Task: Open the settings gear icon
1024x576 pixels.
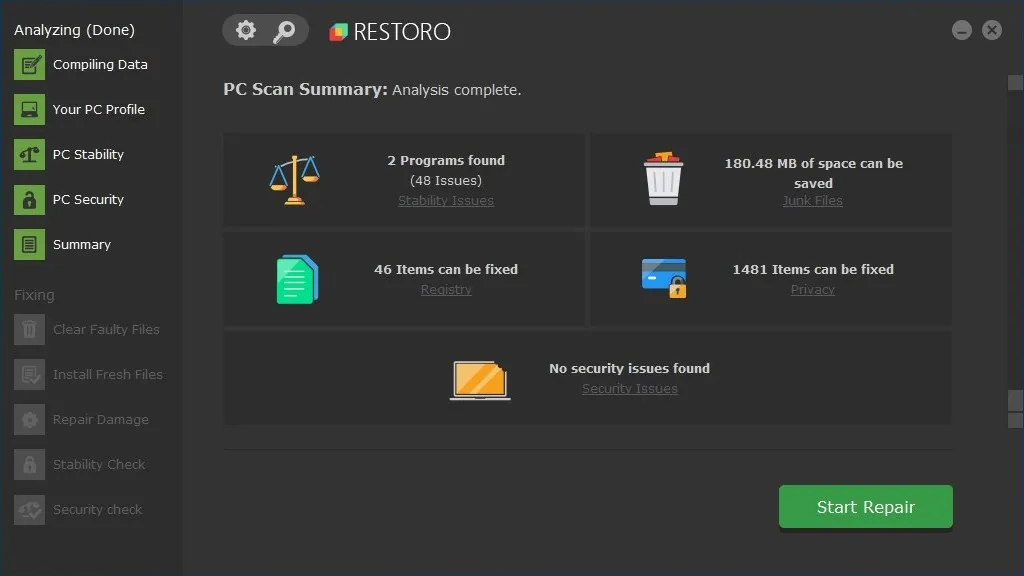Action: tap(245, 30)
